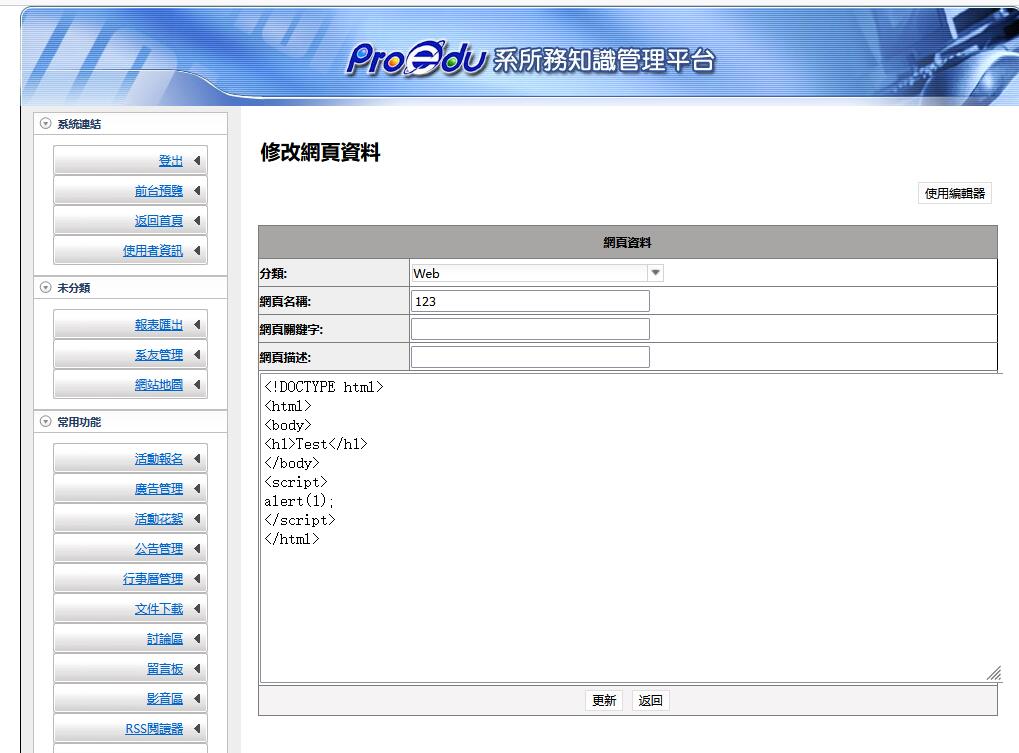Open 公告管理 menu item
The width and height of the screenshot is (1019, 753).
(x=159, y=549)
